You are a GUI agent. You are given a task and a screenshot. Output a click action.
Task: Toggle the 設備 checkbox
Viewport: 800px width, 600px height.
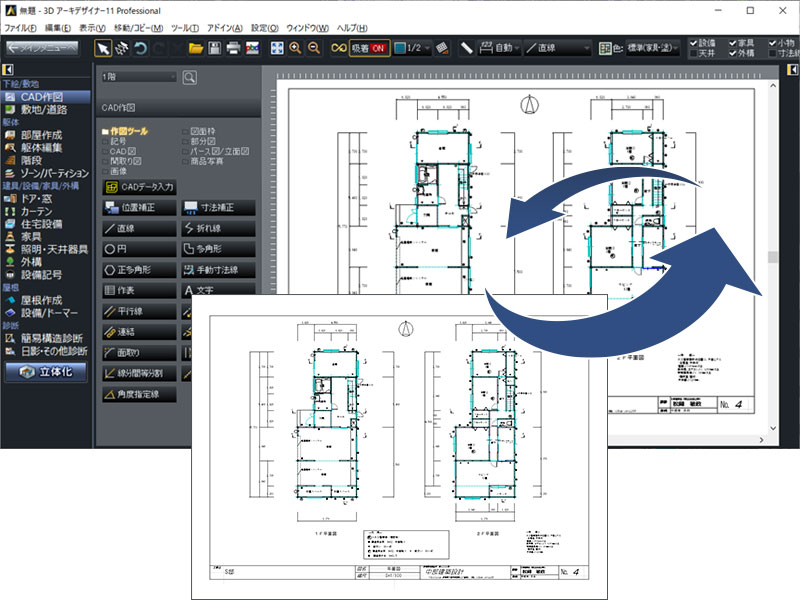click(x=695, y=42)
